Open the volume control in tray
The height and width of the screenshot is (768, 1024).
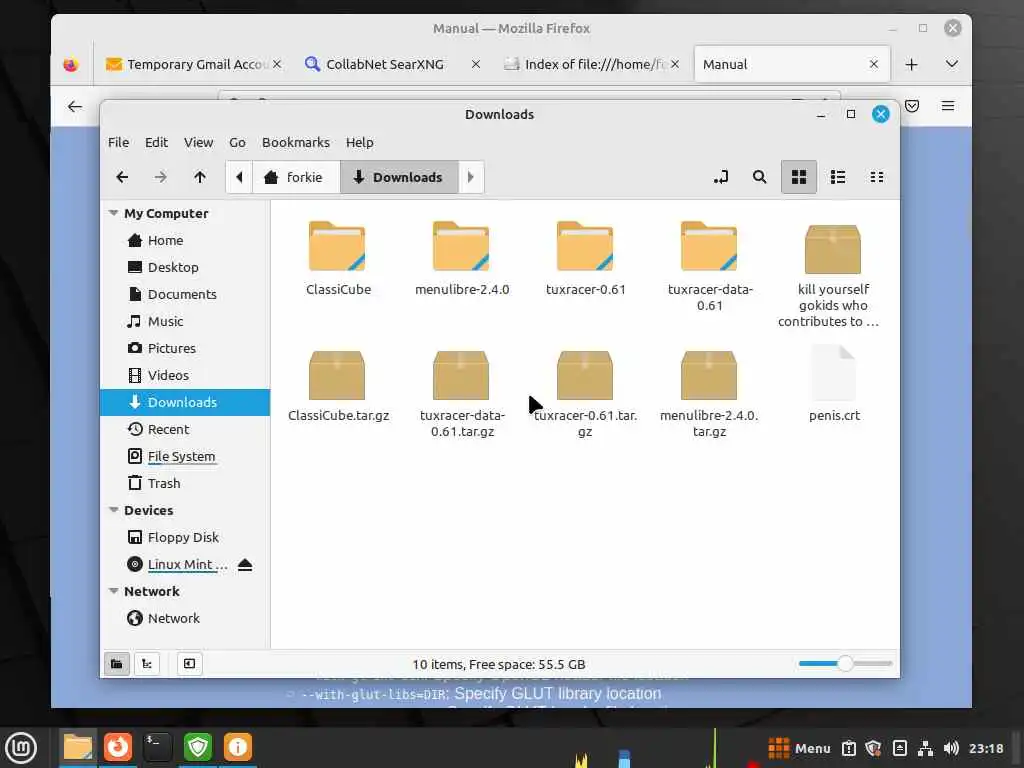pyautogui.click(x=951, y=748)
